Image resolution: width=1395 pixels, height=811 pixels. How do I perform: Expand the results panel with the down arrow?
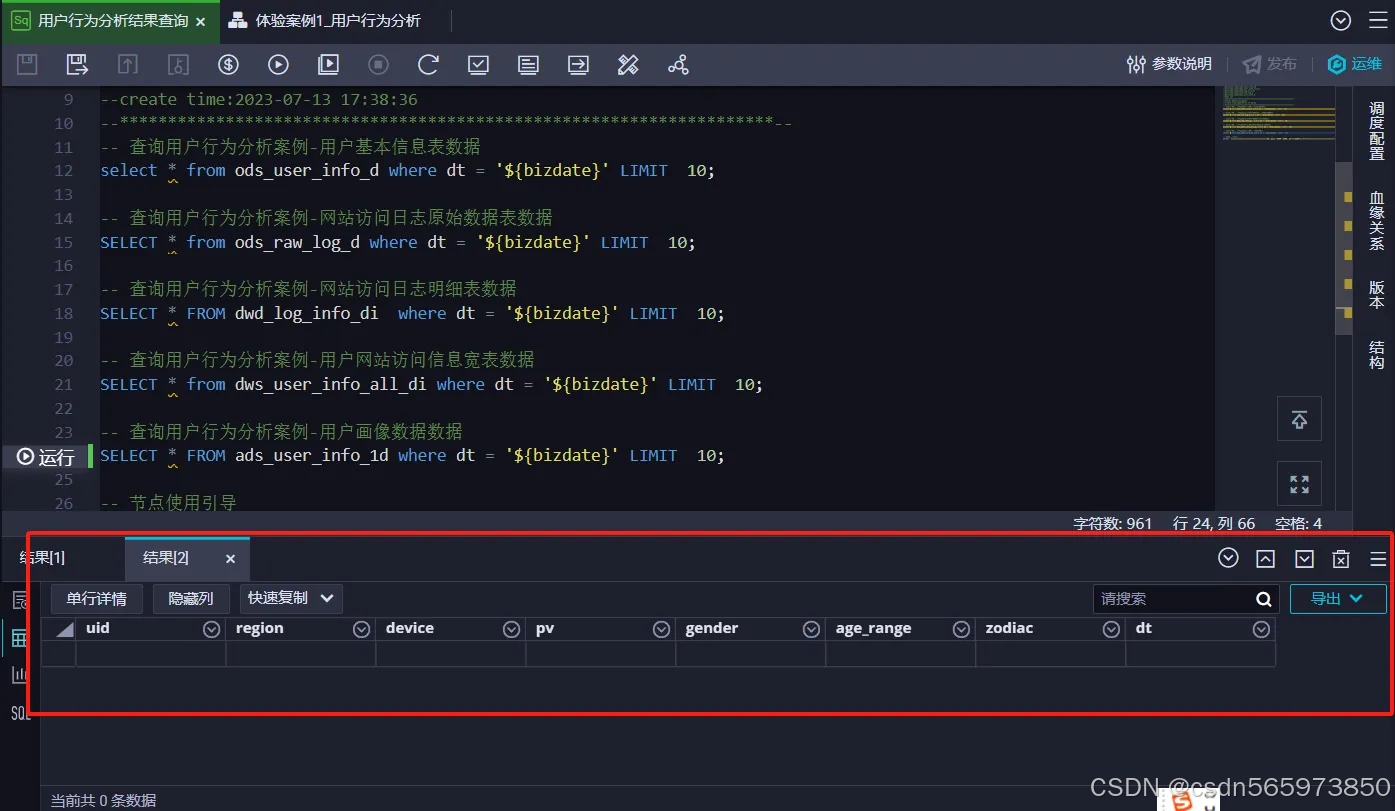(1303, 558)
